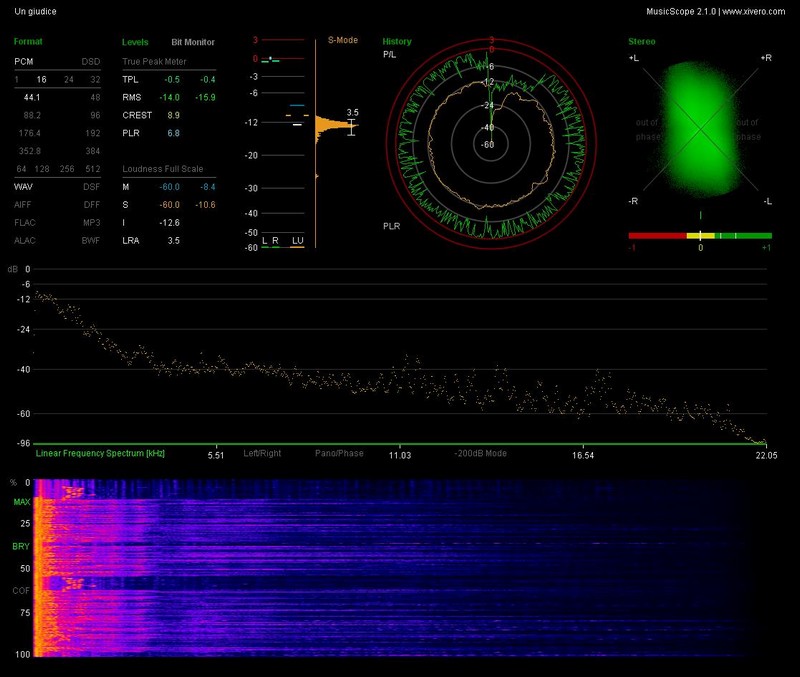Click the 88.2 sample rate indicator
This screenshot has height=677, width=800.
point(32,115)
